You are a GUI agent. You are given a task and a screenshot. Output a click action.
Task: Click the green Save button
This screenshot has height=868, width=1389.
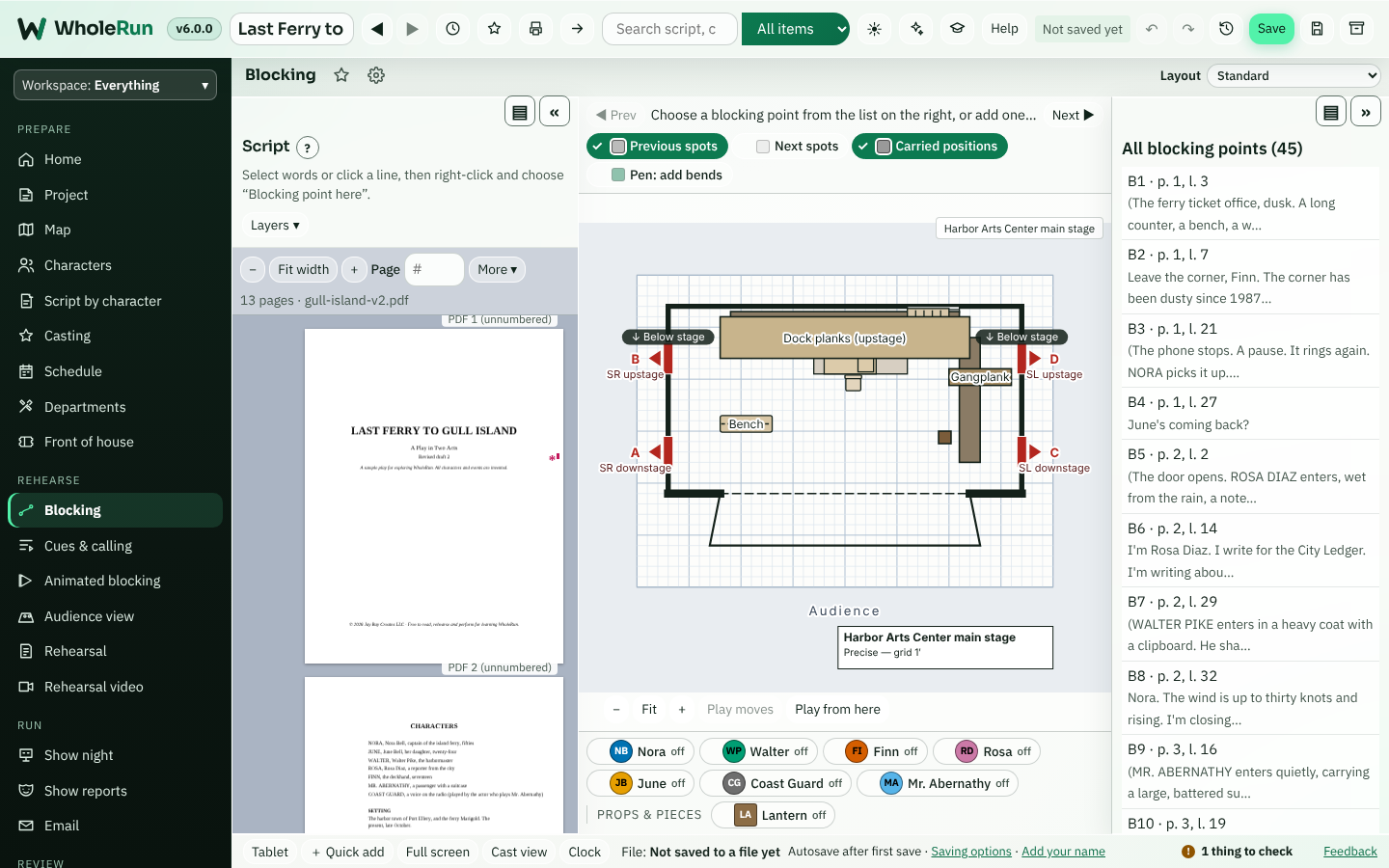click(1271, 29)
